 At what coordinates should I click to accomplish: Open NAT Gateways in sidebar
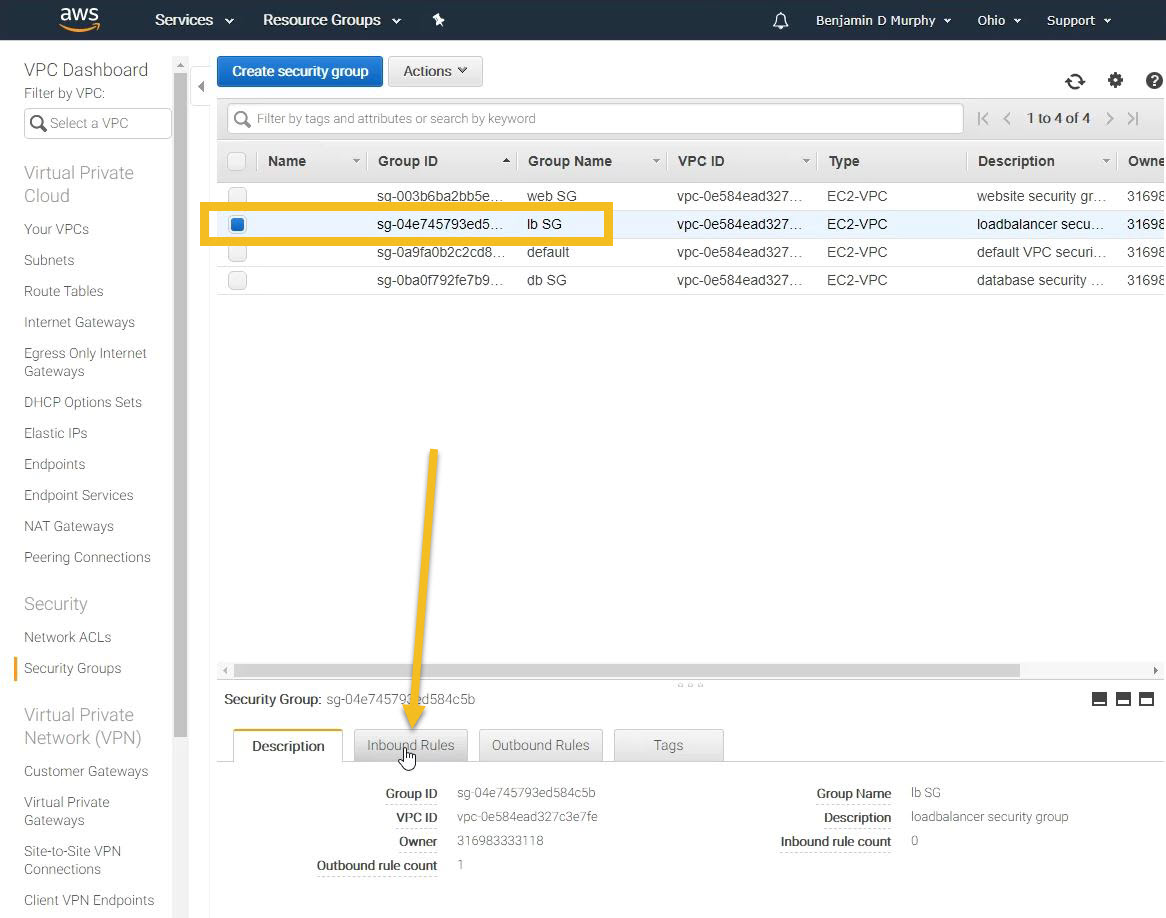[68, 527]
